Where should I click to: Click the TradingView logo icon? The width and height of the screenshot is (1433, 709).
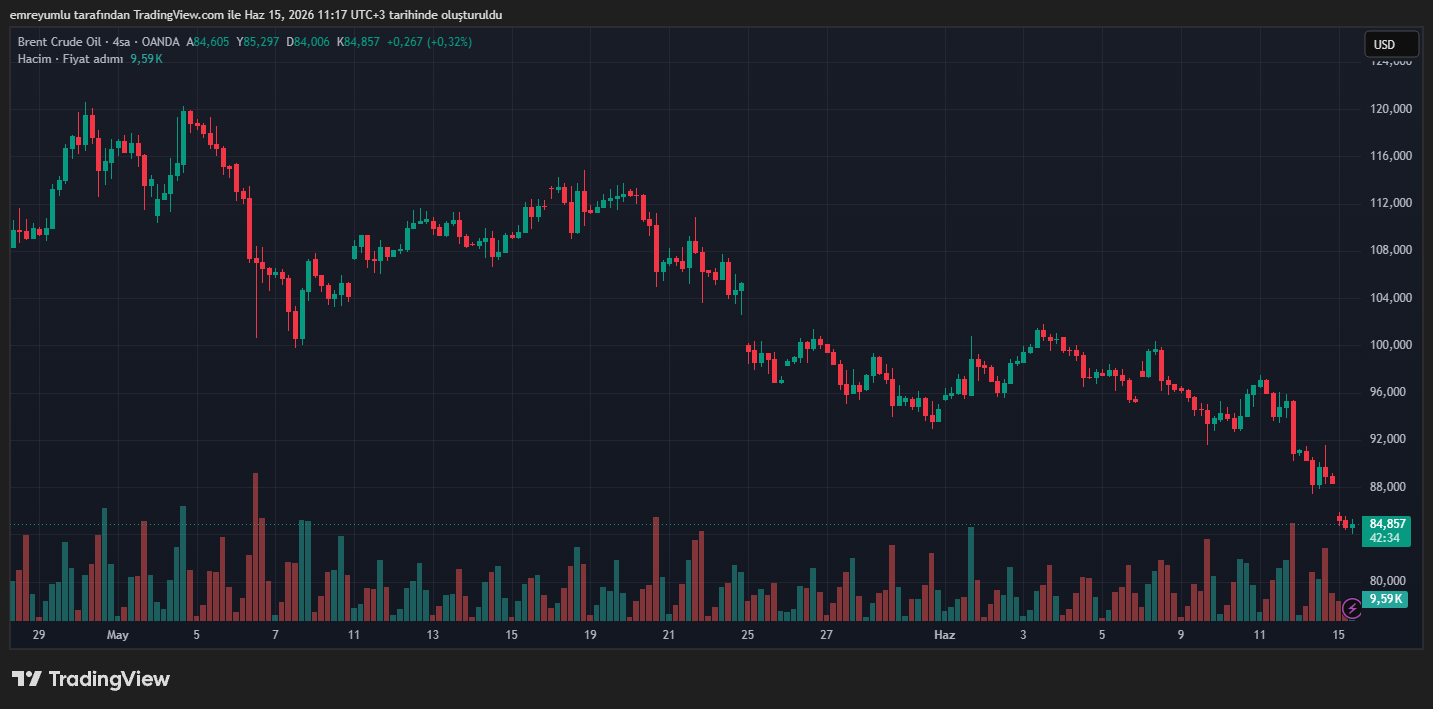pos(26,679)
